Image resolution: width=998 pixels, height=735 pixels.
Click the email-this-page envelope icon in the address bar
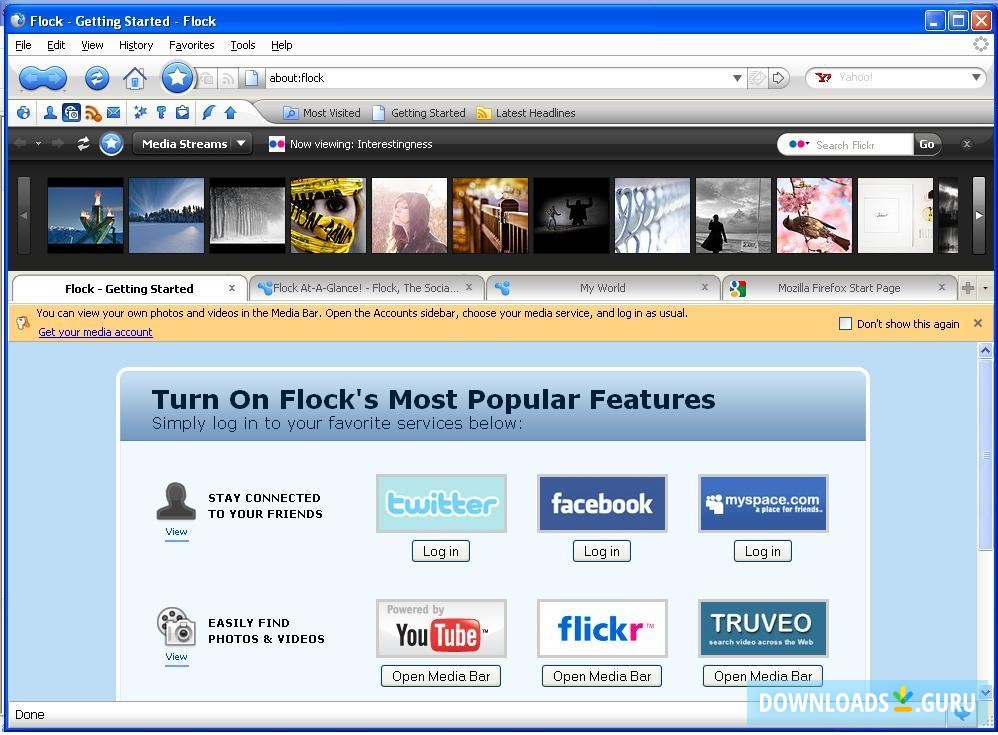pyautogui.click(x=757, y=78)
